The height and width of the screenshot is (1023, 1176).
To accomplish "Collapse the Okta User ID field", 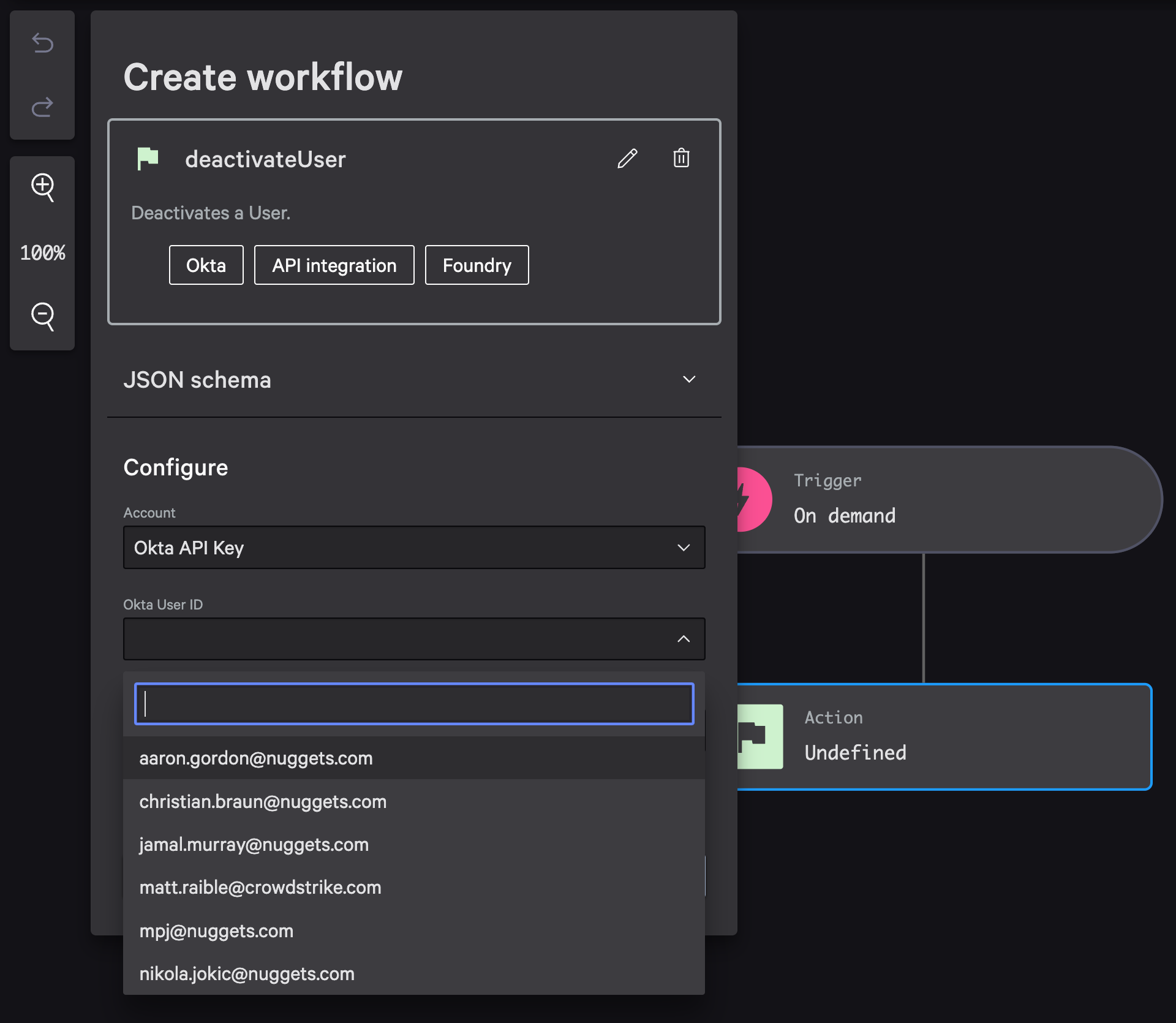I will (x=683, y=638).
